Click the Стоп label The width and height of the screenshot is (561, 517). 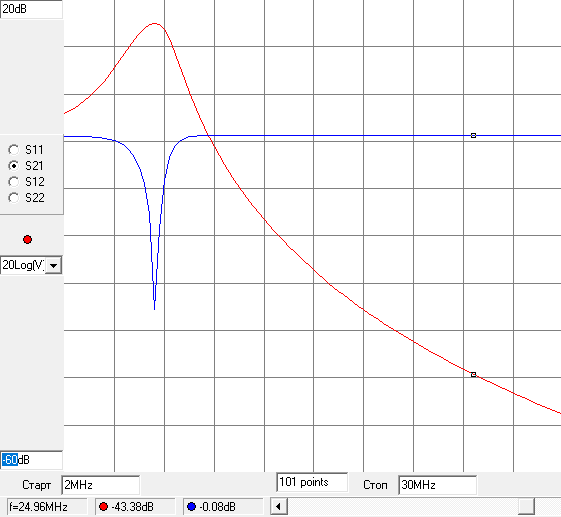[375, 485]
